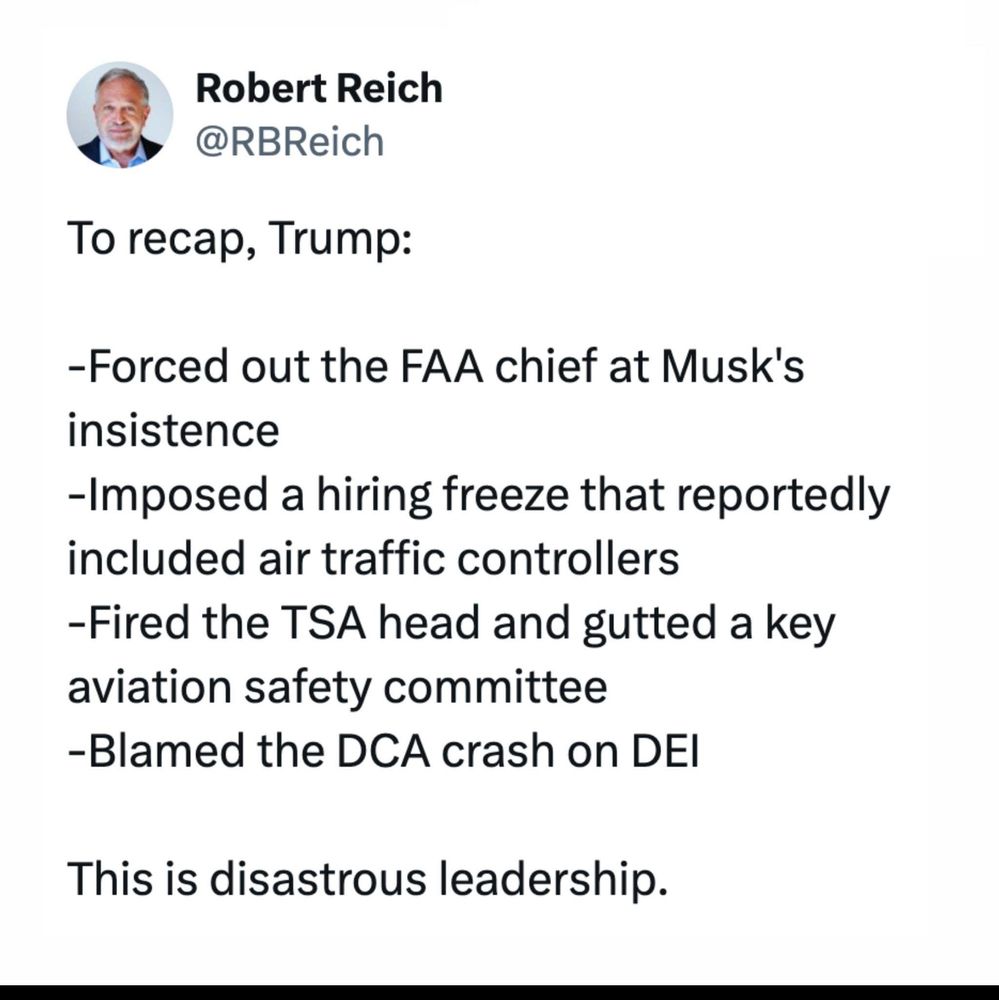This screenshot has width=999, height=1000.
Task: Select the word 'TSA' in the tweet
Action: point(323,623)
